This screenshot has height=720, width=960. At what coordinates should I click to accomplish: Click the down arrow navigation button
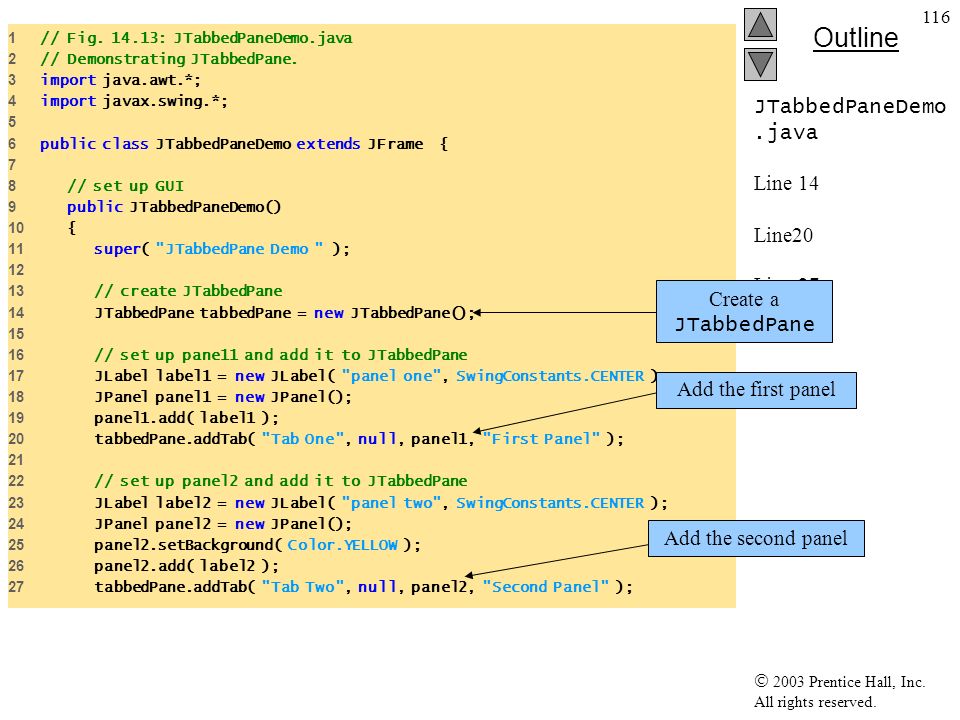click(x=760, y=64)
